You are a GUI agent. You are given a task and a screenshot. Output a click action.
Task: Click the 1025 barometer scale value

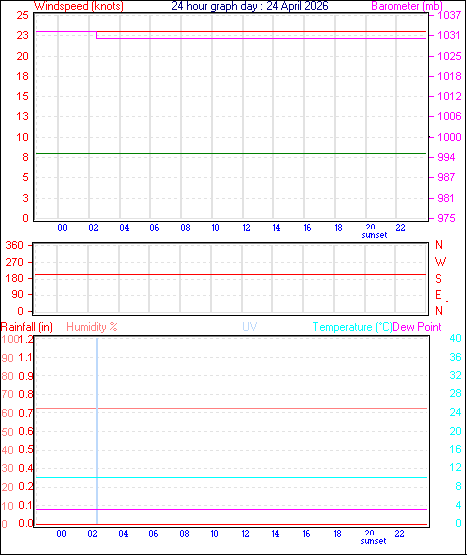(449, 56)
